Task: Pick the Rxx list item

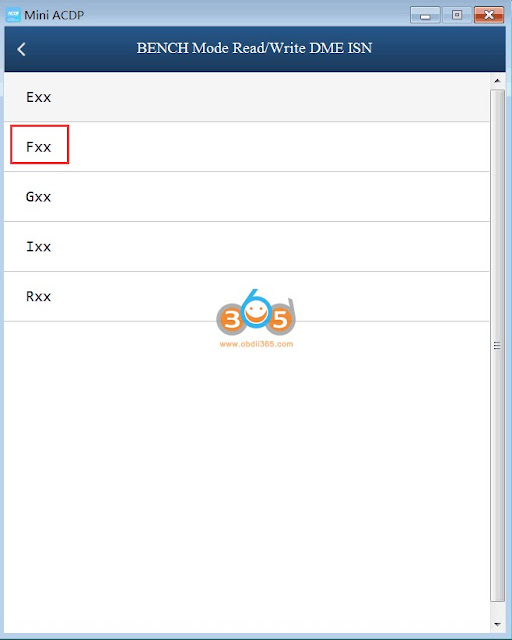Action: (x=247, y=296)
